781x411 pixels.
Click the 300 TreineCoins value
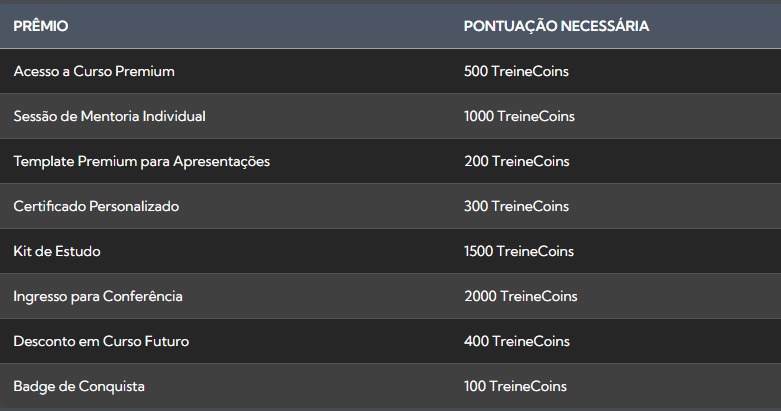point(516,206)
